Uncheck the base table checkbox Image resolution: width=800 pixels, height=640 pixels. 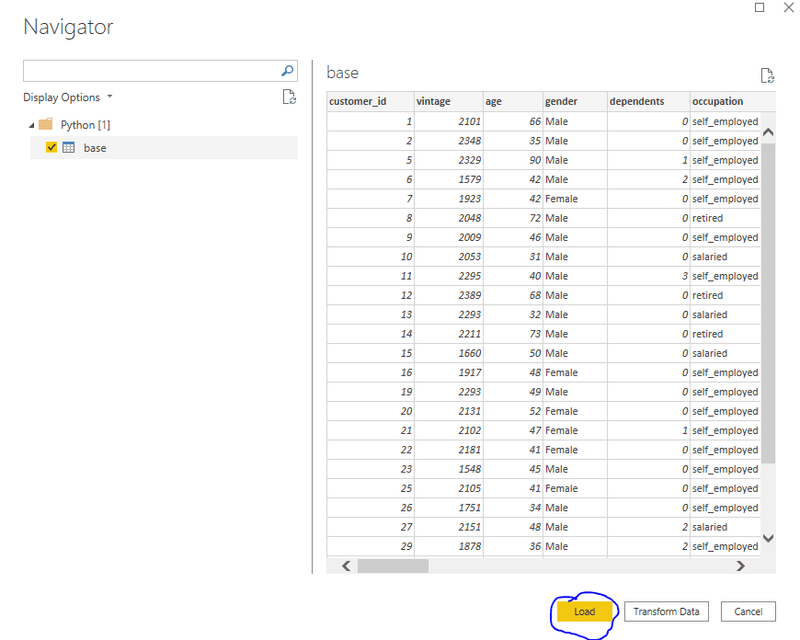pyautogui.click(x=51, y=147)
